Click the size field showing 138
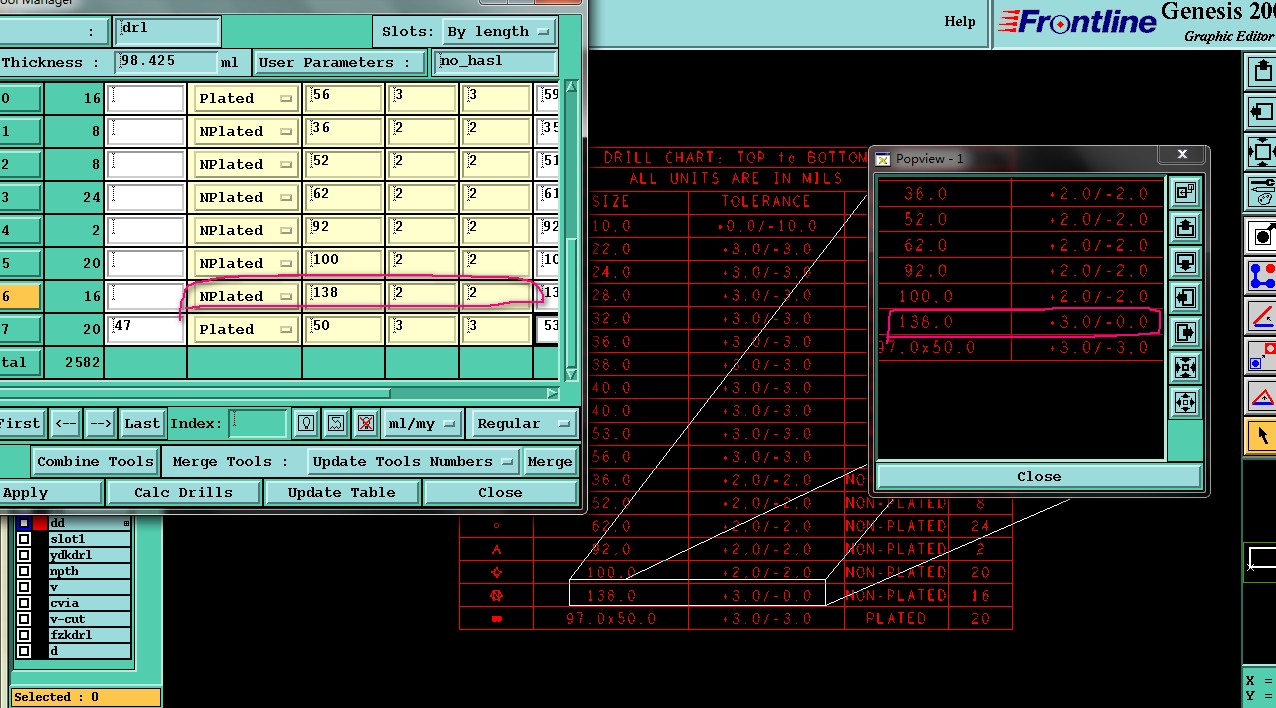Image resolution: width=1276 pixels, height=708 pixels. [344, 296]
